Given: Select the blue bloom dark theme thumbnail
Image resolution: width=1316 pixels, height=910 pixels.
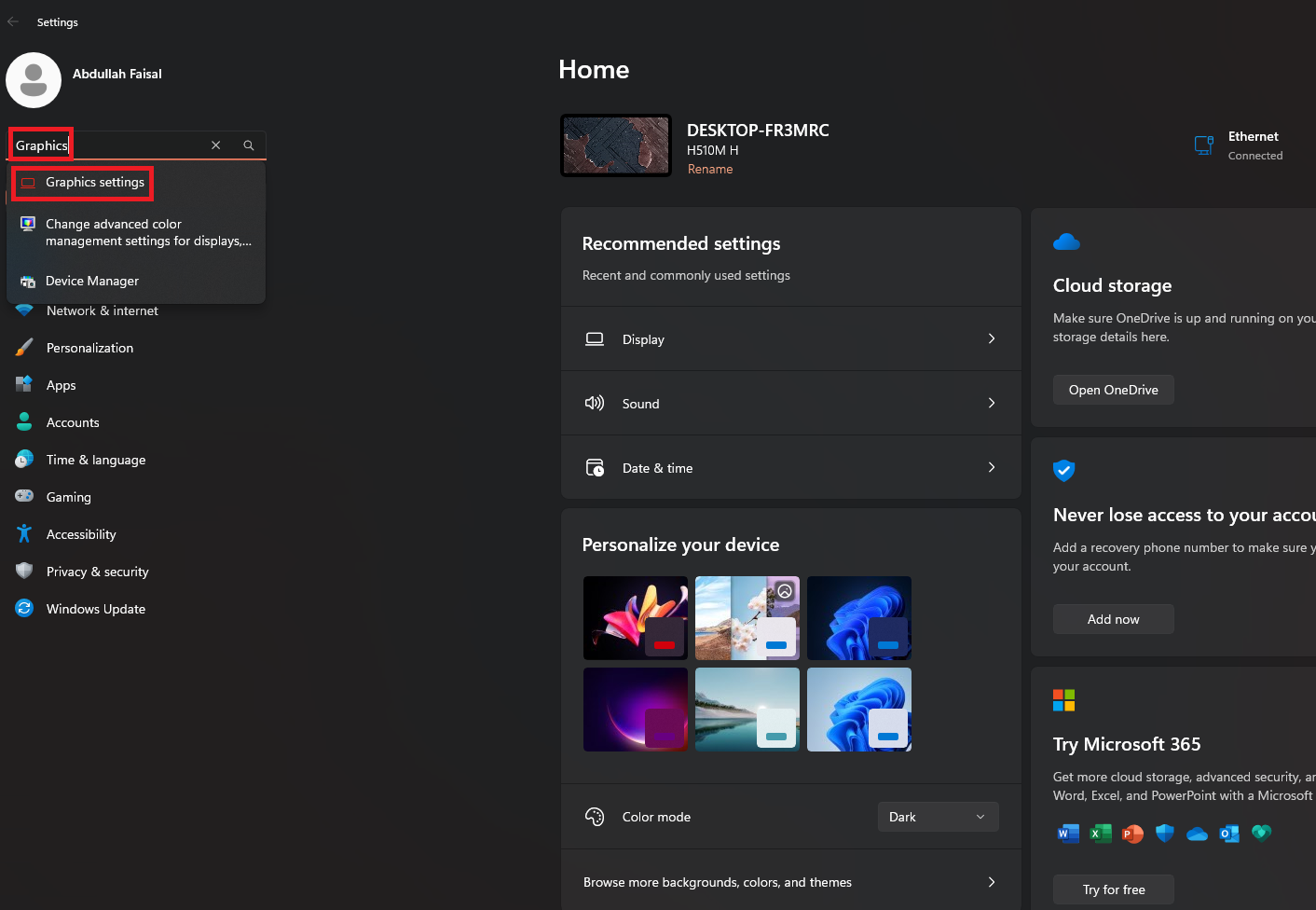Looking at the screenshot, I should coord(858,618).
